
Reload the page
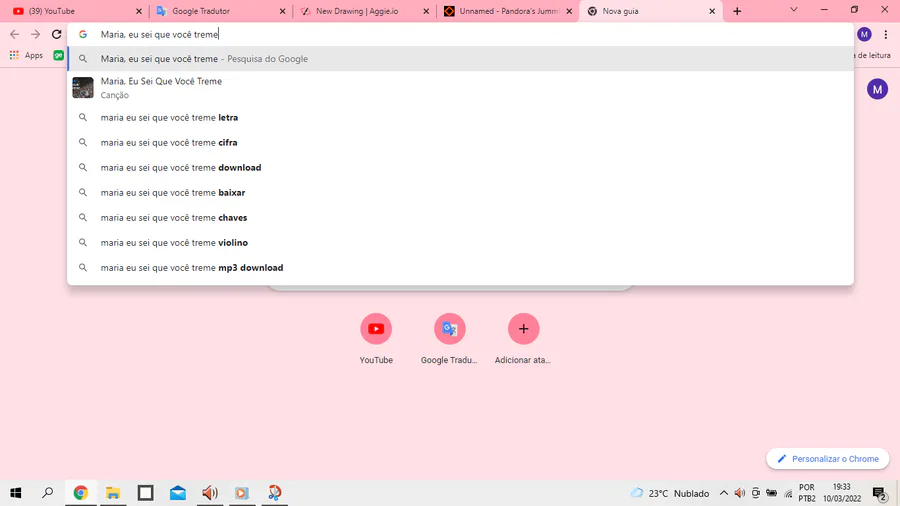[x=56, y=34]
